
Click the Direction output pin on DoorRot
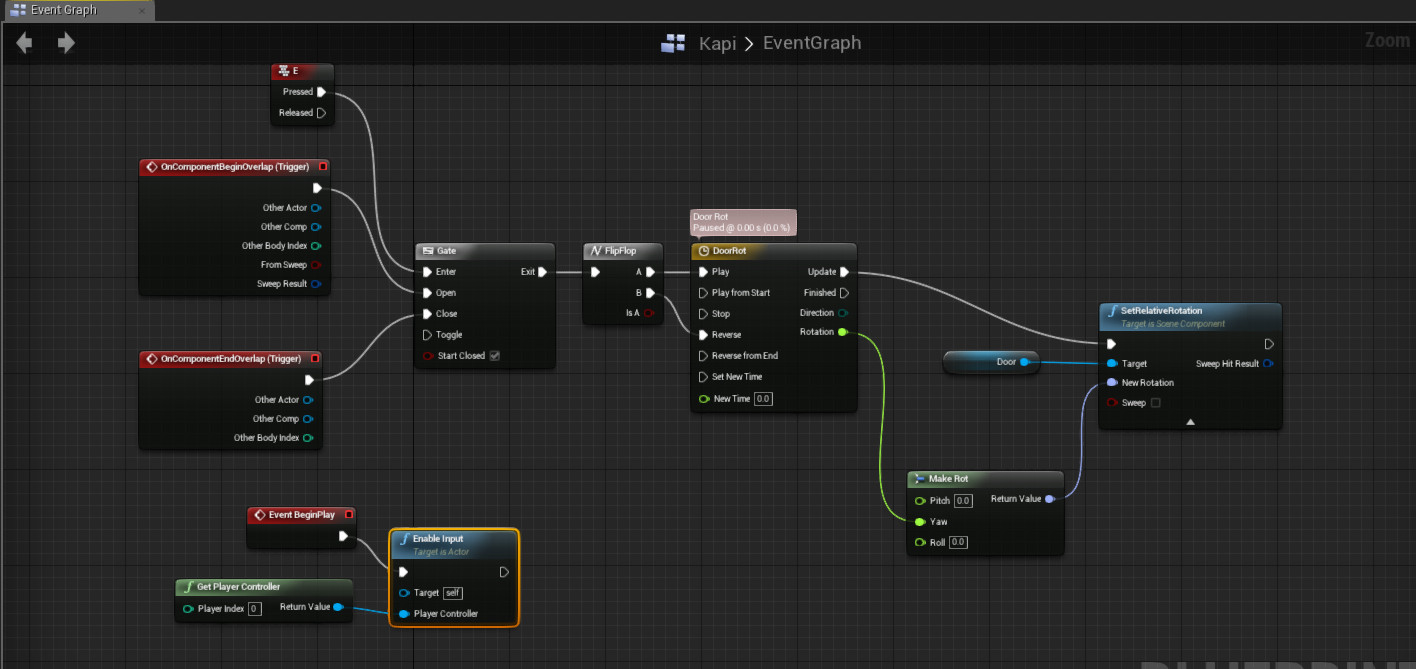(843, 313)
